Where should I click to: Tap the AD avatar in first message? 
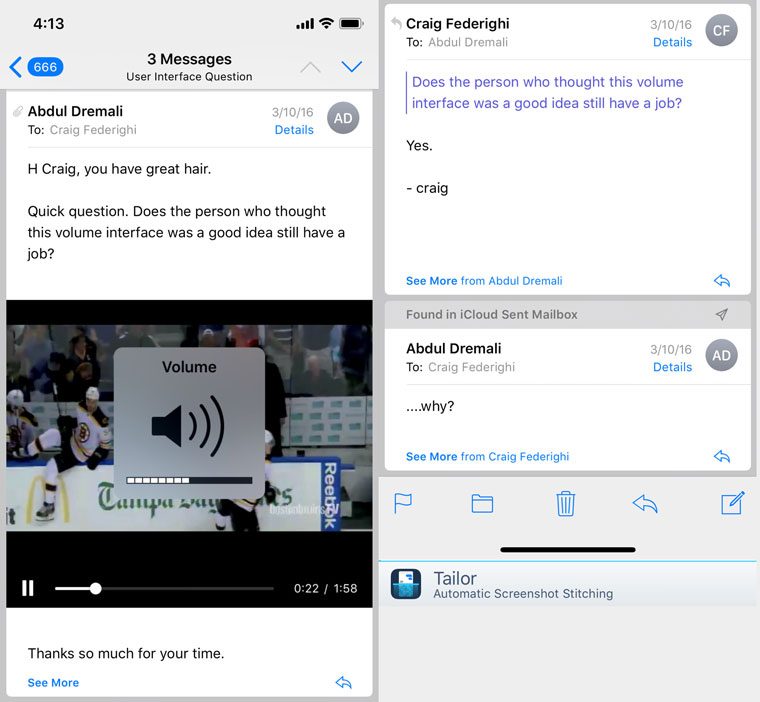343,118
